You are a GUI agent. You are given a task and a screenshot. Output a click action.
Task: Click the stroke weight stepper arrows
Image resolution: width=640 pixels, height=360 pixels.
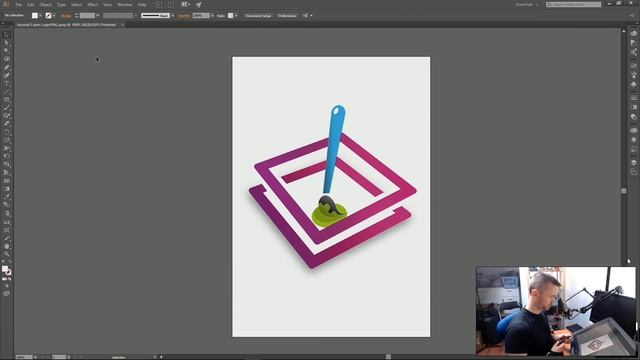pyautogui.click(x=77, y=16)
